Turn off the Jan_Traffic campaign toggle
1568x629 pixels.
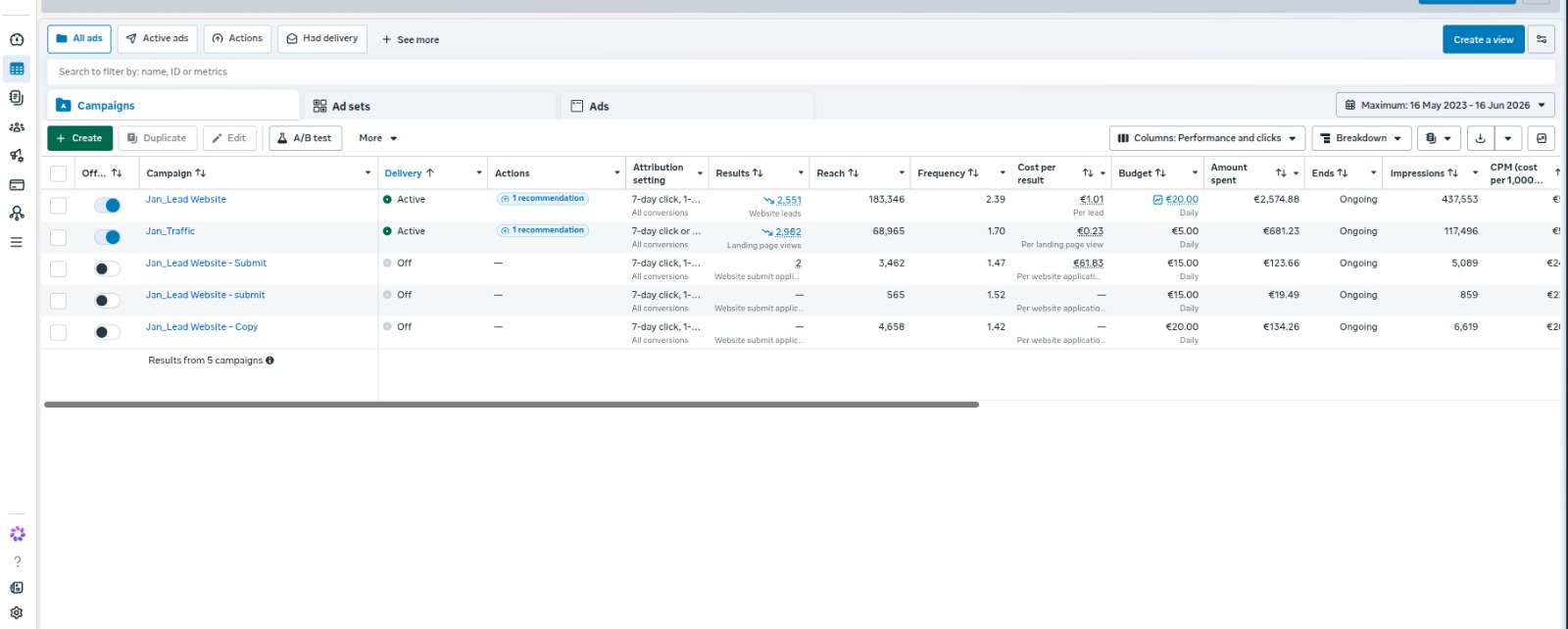(x=107, y=237)
